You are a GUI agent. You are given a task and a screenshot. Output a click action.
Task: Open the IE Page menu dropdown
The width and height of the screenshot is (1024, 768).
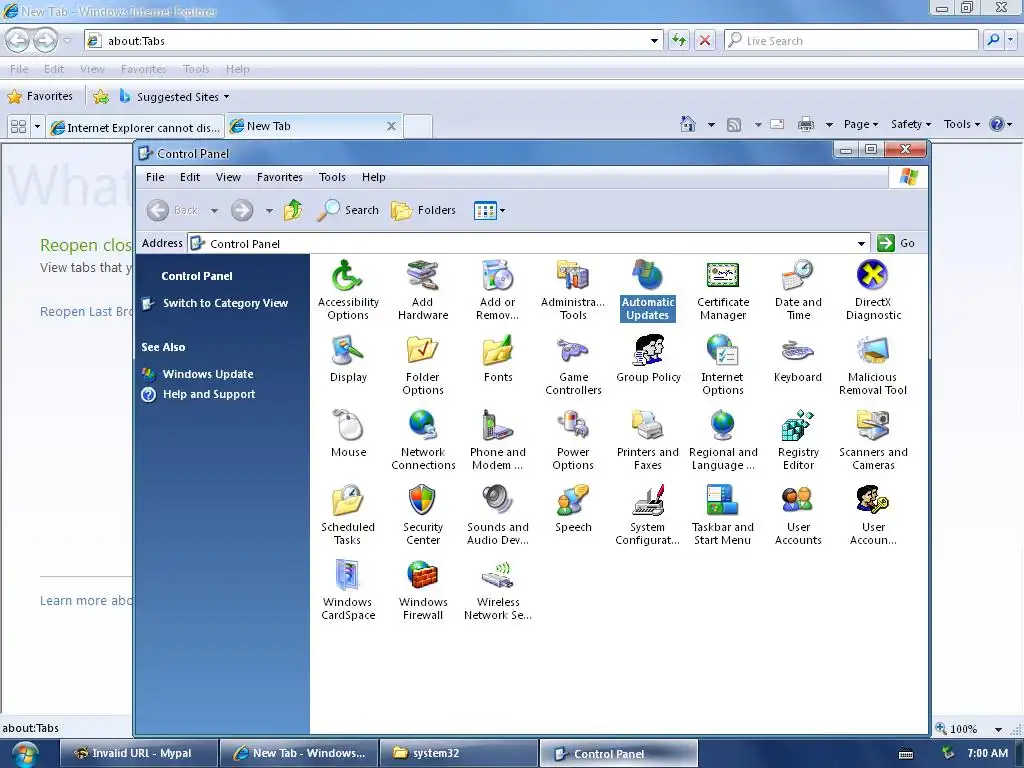[x=861, y=124]
